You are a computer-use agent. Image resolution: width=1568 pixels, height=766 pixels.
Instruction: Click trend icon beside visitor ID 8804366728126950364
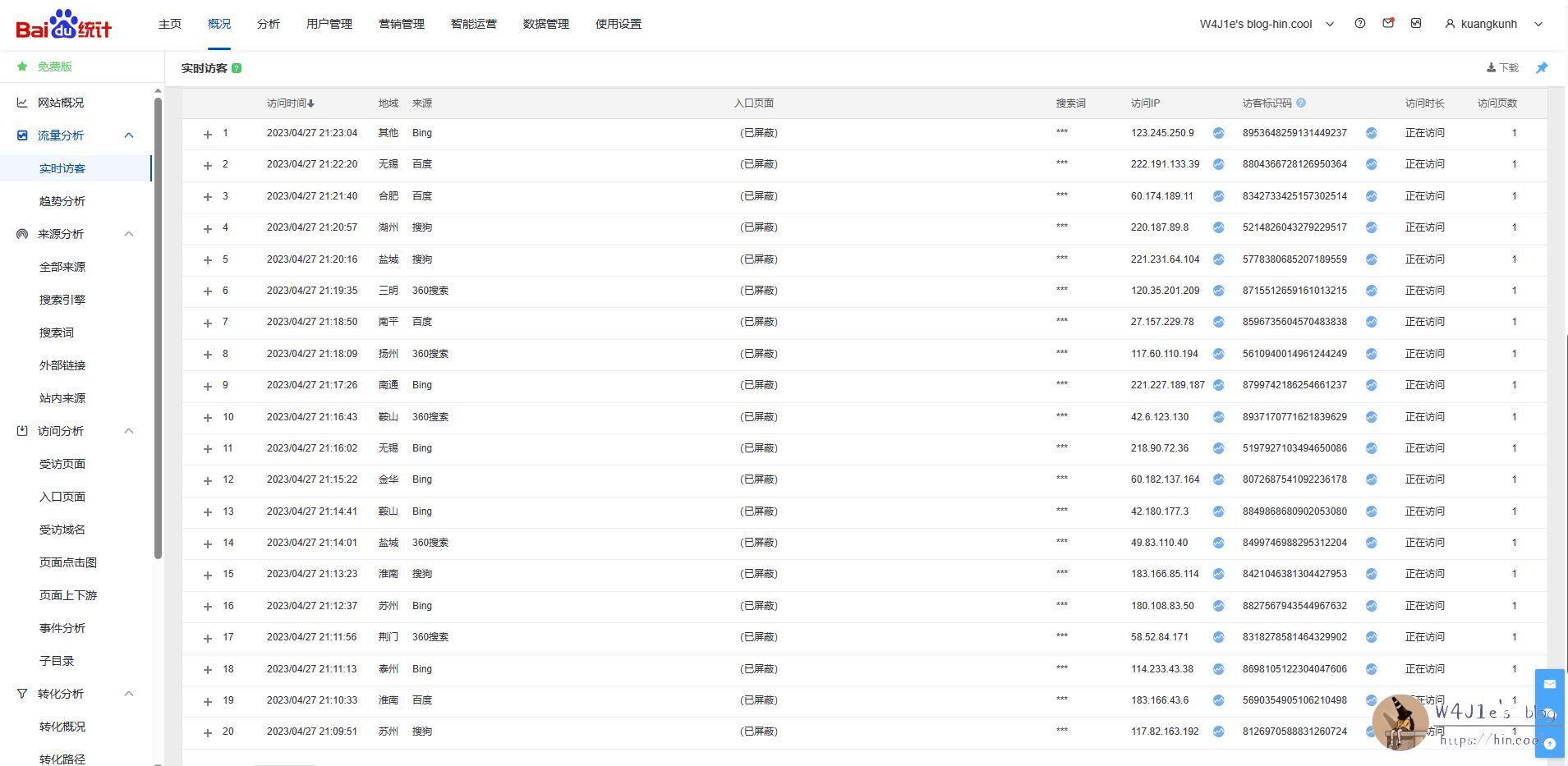pyautogui.click(x=1371, y=164)
